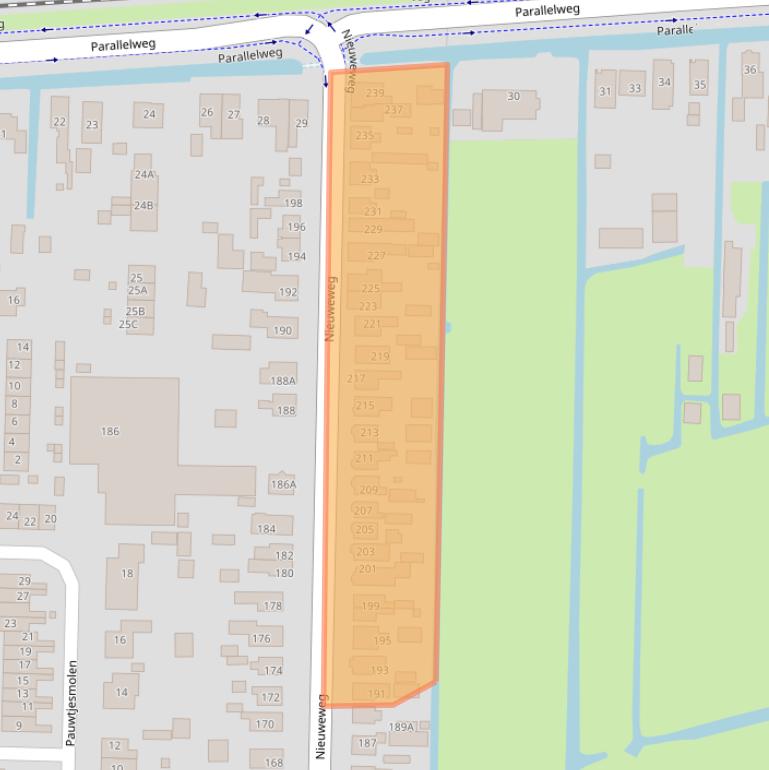Image resolution: width=769 pixels, height=770 pixels.
Task: Select building number 30 near Parallelweg
Action: click(513, 97)
